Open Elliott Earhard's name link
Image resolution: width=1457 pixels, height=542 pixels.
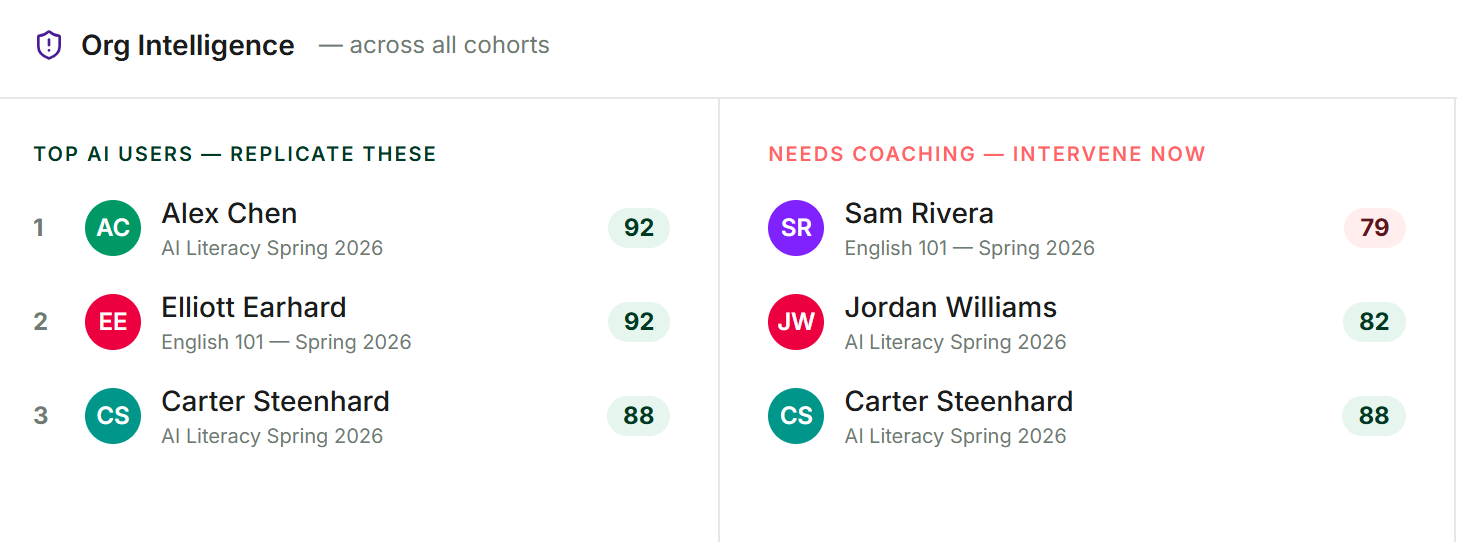[254, 308]
